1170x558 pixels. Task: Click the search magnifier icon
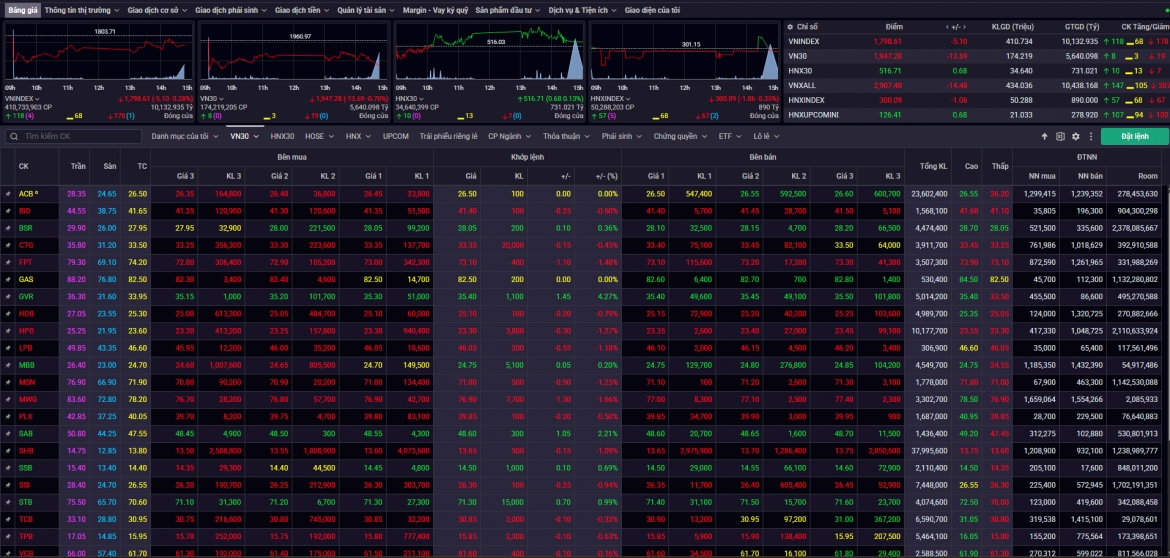[14, 137]
